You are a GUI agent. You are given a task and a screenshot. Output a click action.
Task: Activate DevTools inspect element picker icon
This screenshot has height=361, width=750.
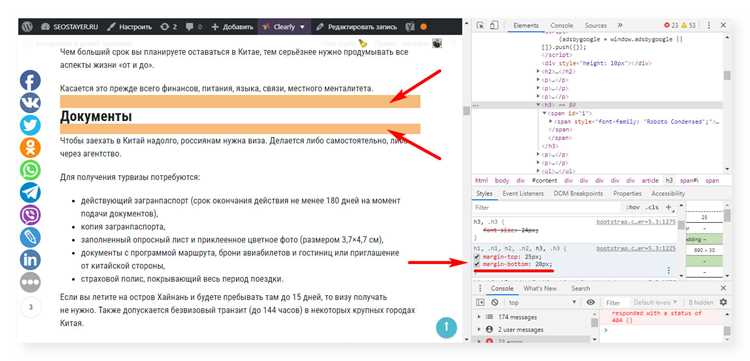(480, 25)
